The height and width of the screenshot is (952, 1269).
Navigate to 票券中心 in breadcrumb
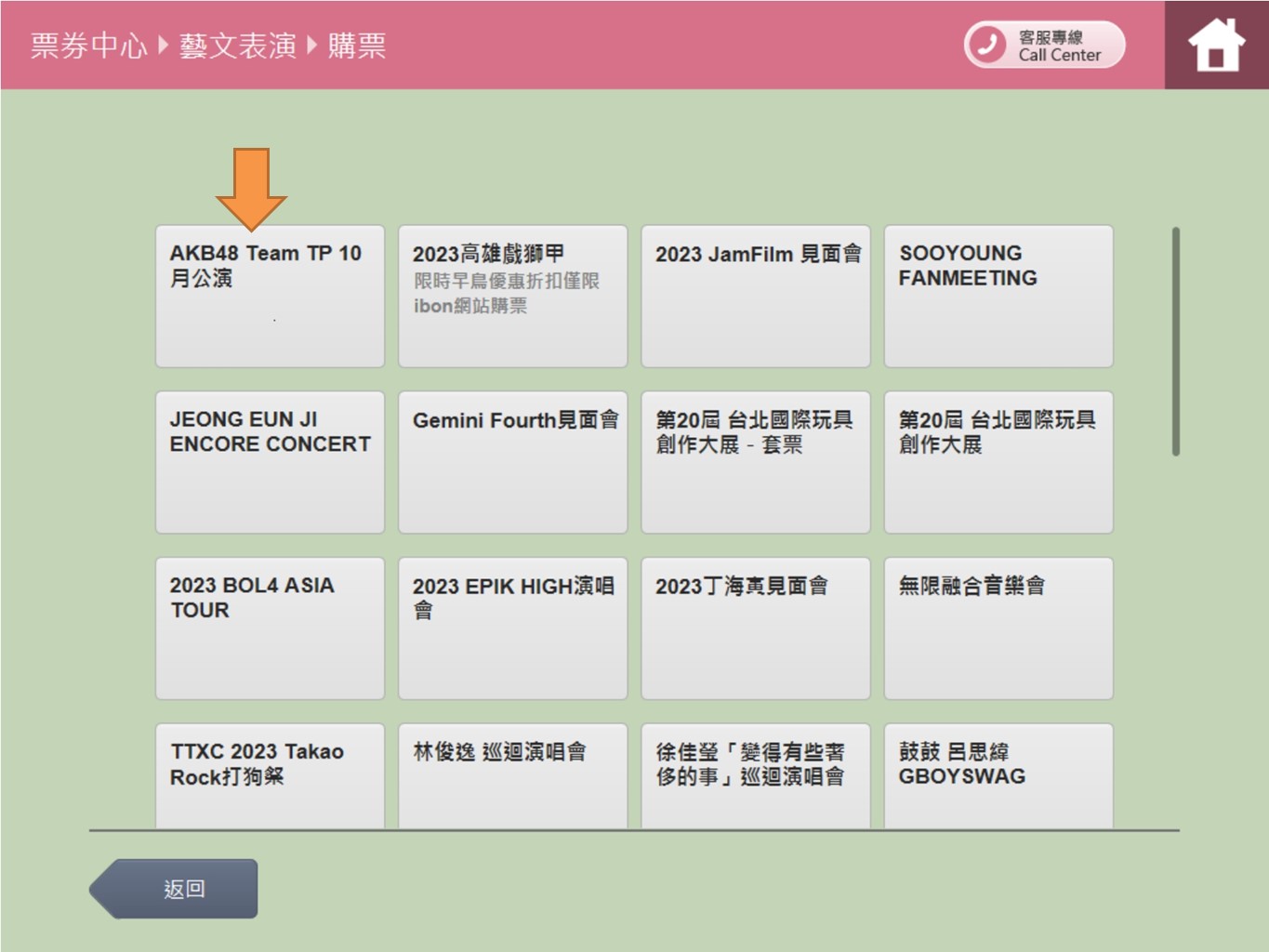(x=88, y=45)
